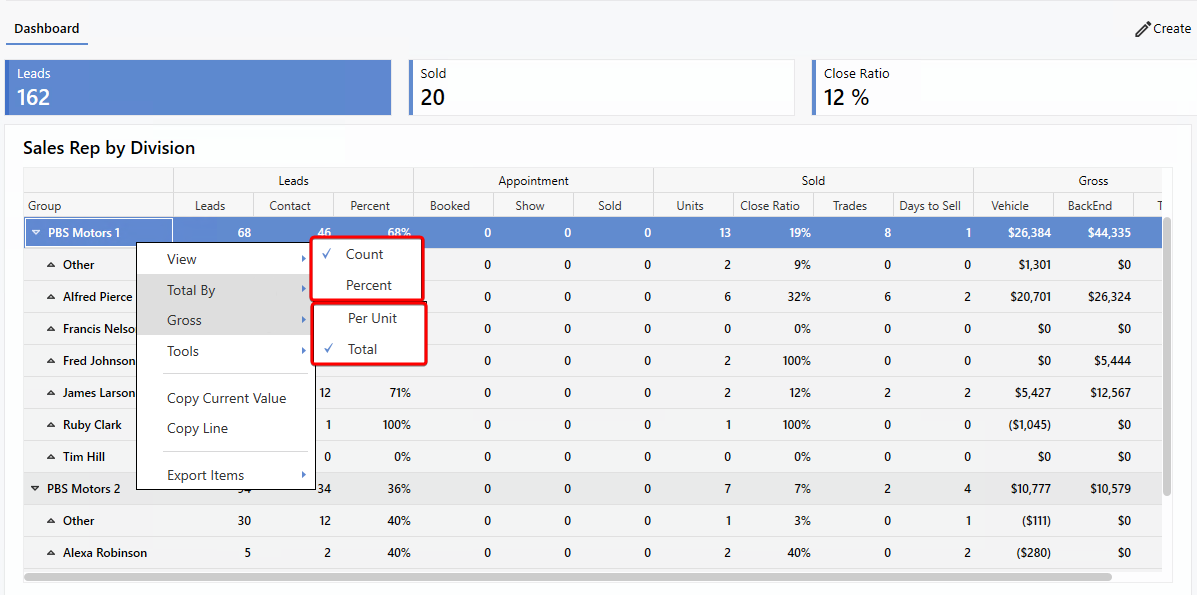This screenshot has width=1197, height=595.
Task: Open the View submenu arrow
Action: pos(303,259)
